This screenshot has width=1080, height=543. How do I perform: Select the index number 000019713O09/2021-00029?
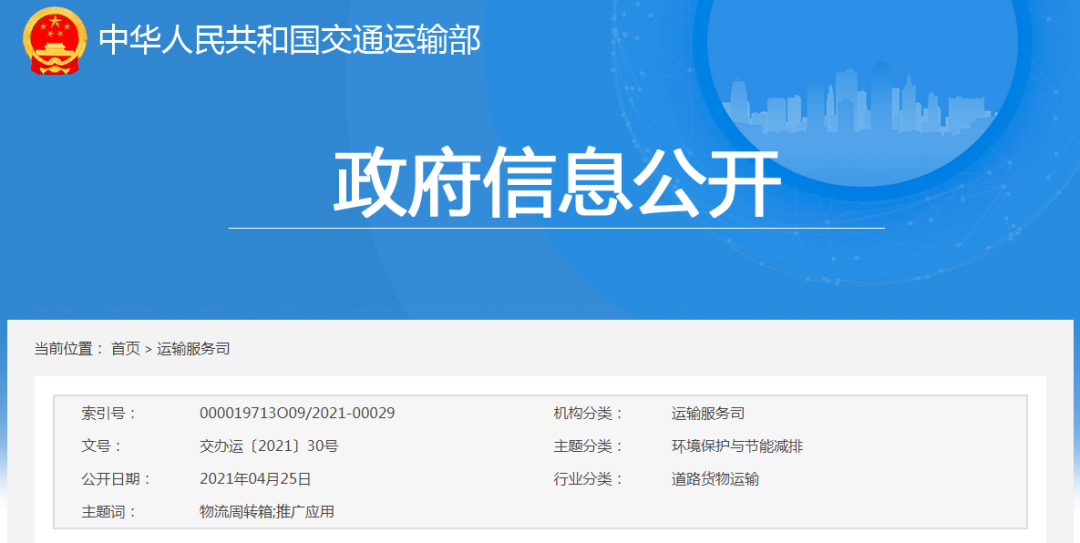[x=297, y=413]
